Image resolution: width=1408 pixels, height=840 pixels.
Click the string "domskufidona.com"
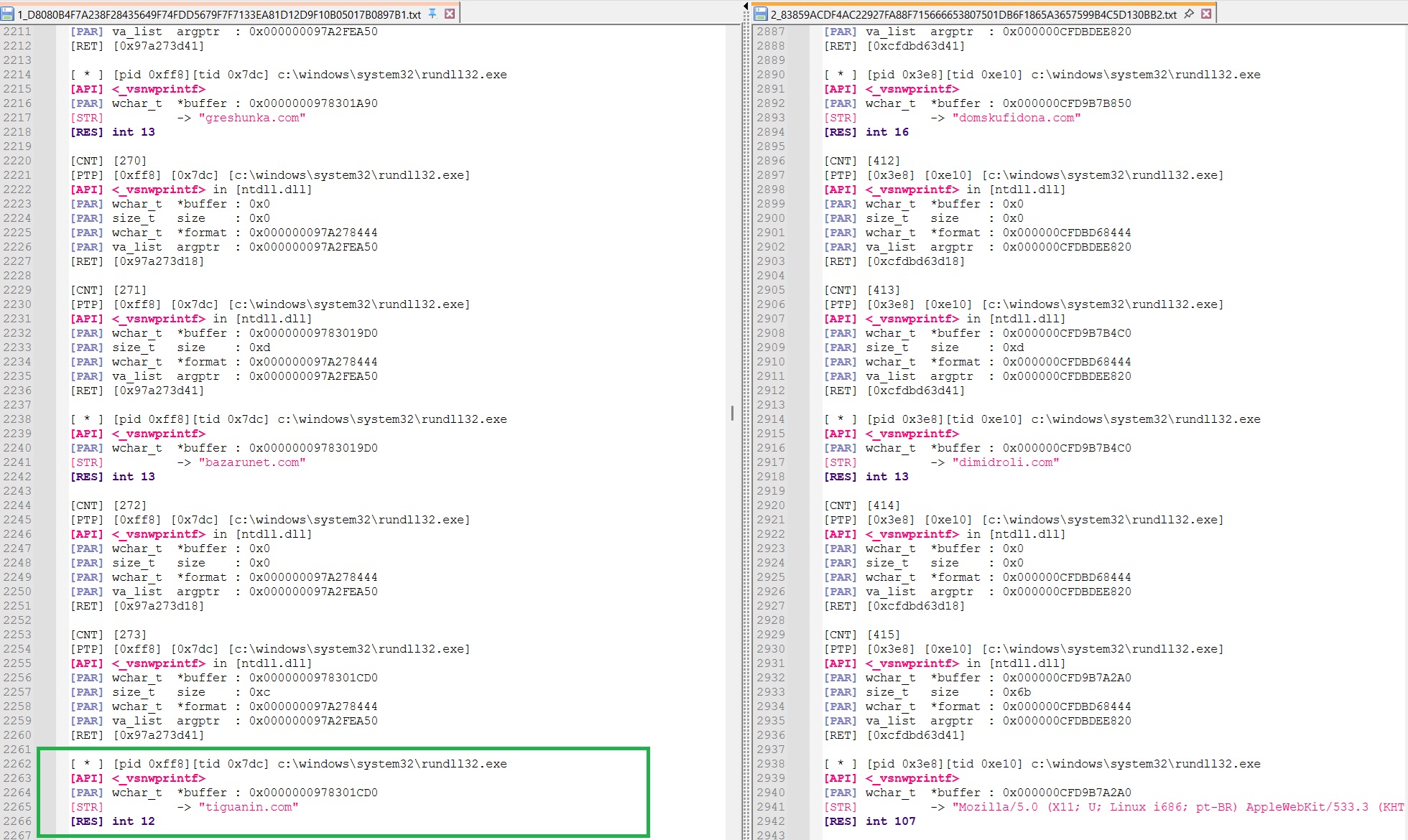(x=1016, y=118)
